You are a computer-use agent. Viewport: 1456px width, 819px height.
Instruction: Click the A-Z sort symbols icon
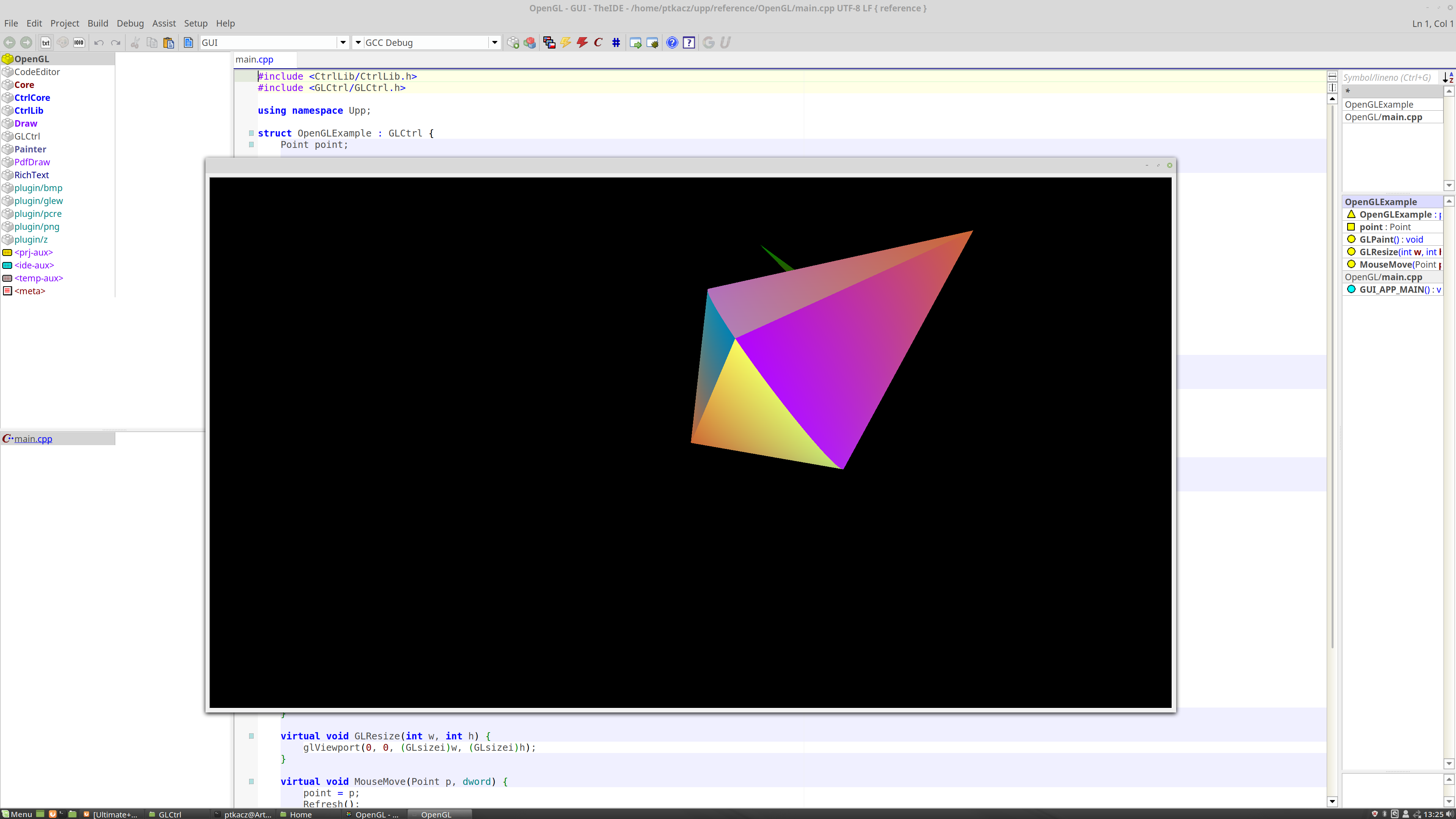pyautogui.click(x=1449, y=77)
